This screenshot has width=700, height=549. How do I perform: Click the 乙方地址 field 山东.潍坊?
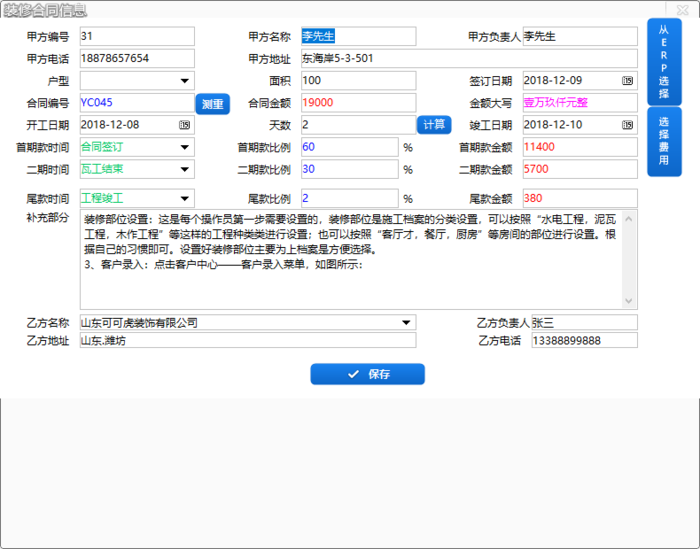(248, 340)
